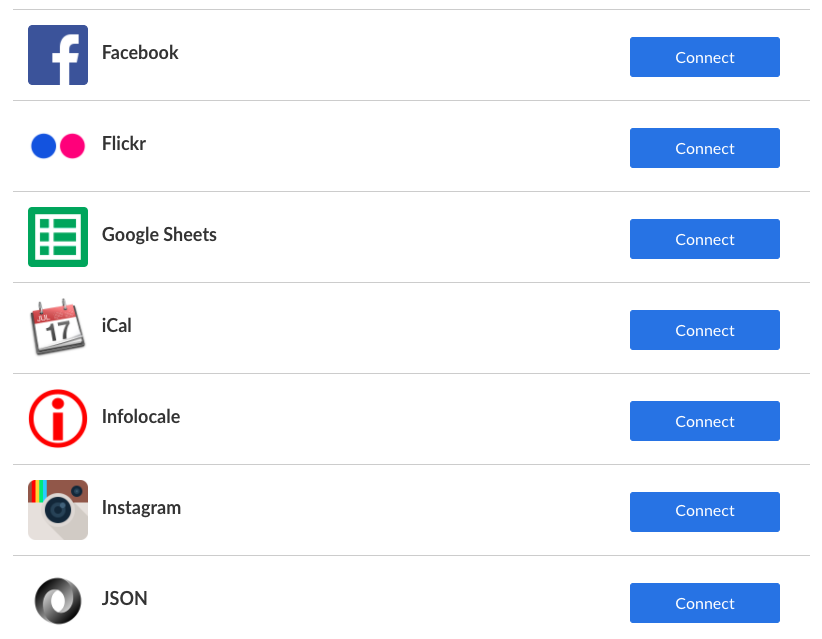Click the Facebook label text
Screen dimensions: 822x639
139,52
